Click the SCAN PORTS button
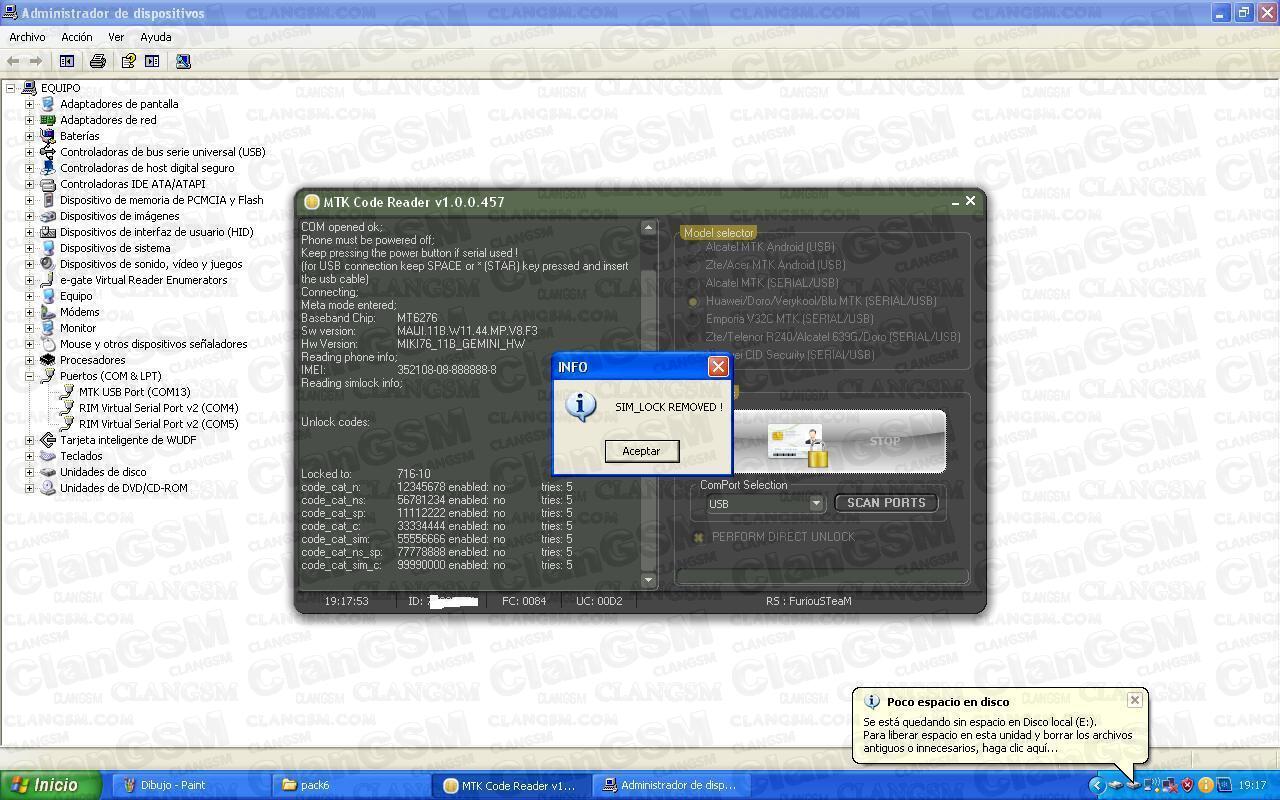The width and height of the screenshot is (1280, 800). coord(886,503)
